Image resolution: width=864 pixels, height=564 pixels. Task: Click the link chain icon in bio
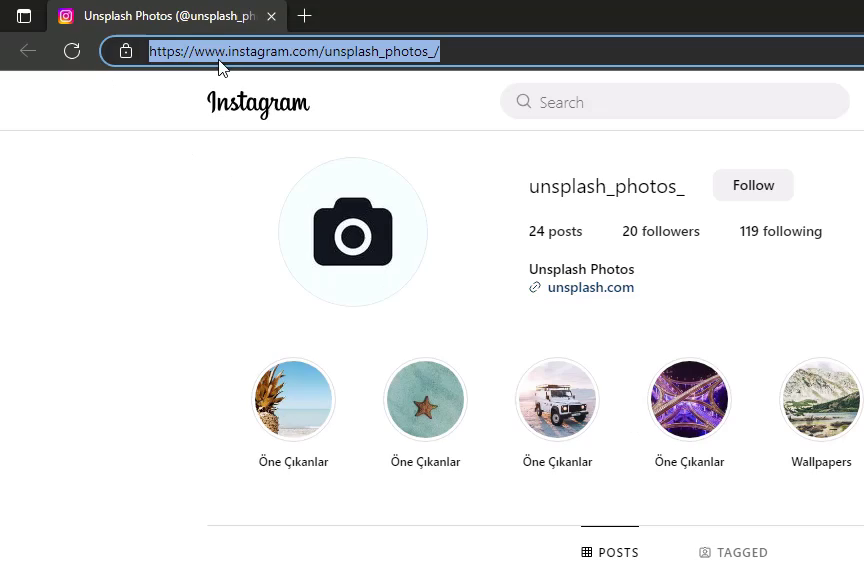click(x=534, y=288)
